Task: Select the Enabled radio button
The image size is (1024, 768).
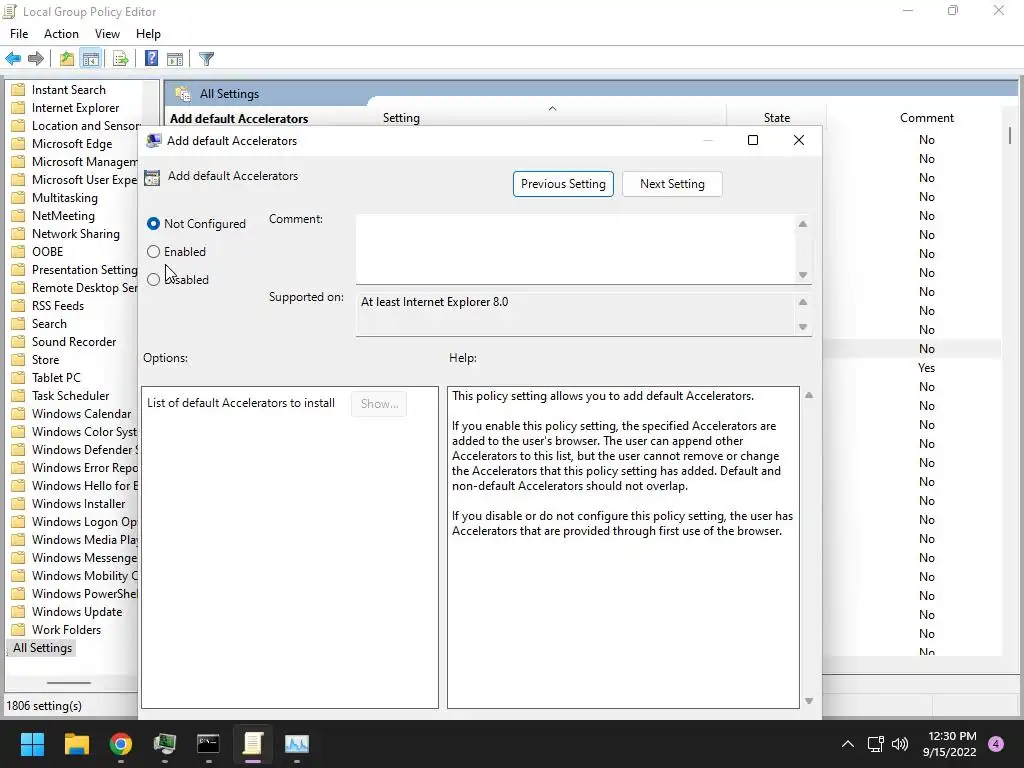Action: pyautogui.click(x=153, y=251)
